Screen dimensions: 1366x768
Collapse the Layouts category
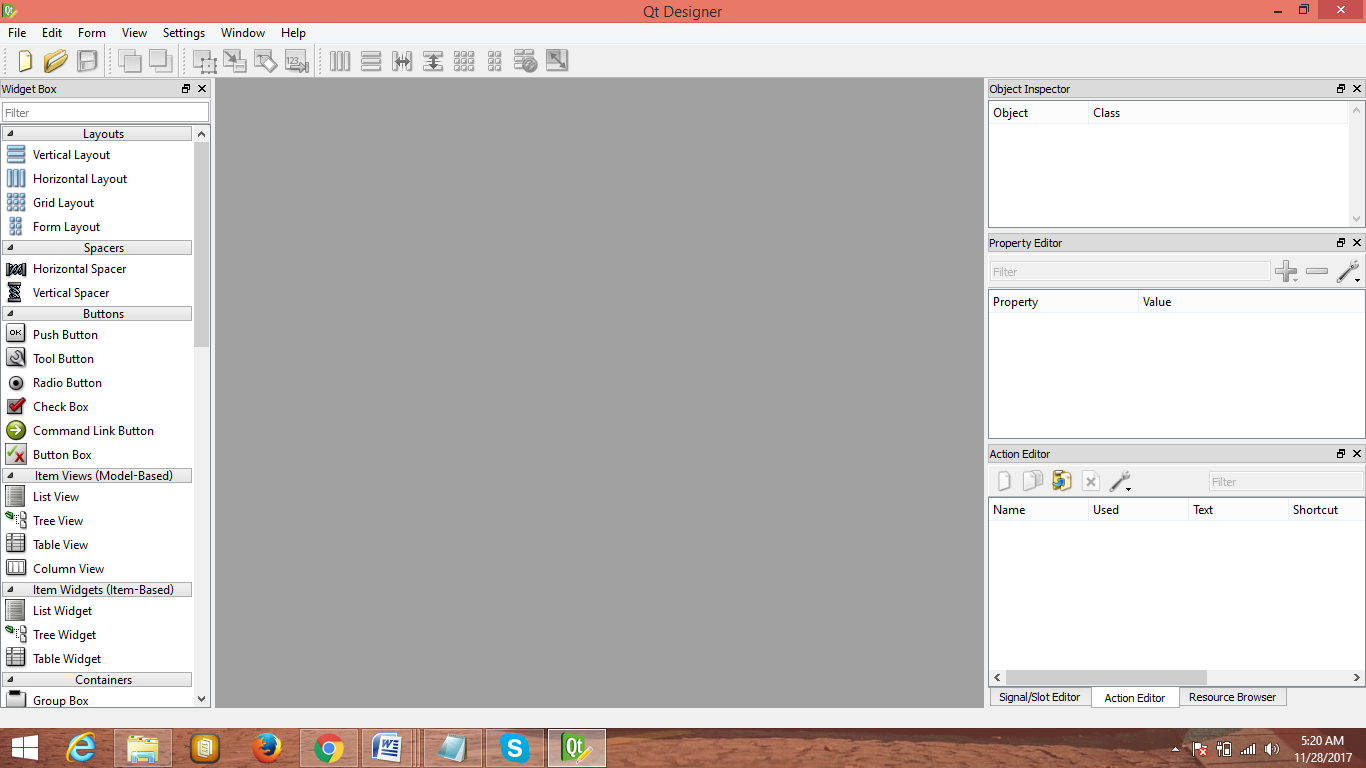103,133
